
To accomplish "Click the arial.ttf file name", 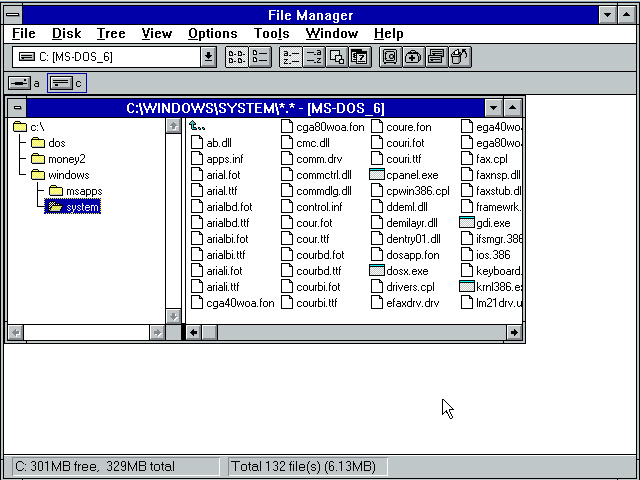I will click(222, 191).
